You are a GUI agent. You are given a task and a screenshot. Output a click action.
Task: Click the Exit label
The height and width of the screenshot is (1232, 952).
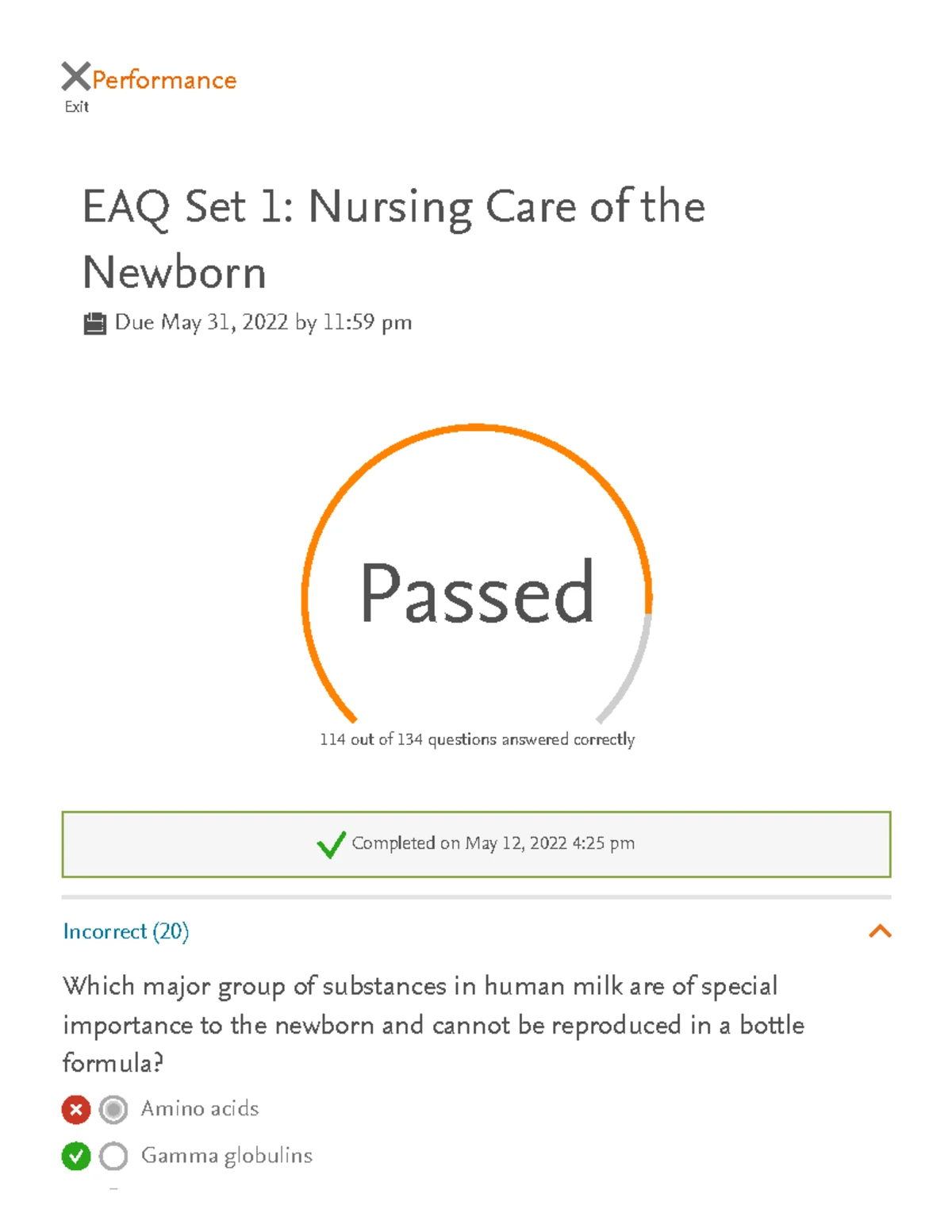pyautogui.click(x=77, y=106)
